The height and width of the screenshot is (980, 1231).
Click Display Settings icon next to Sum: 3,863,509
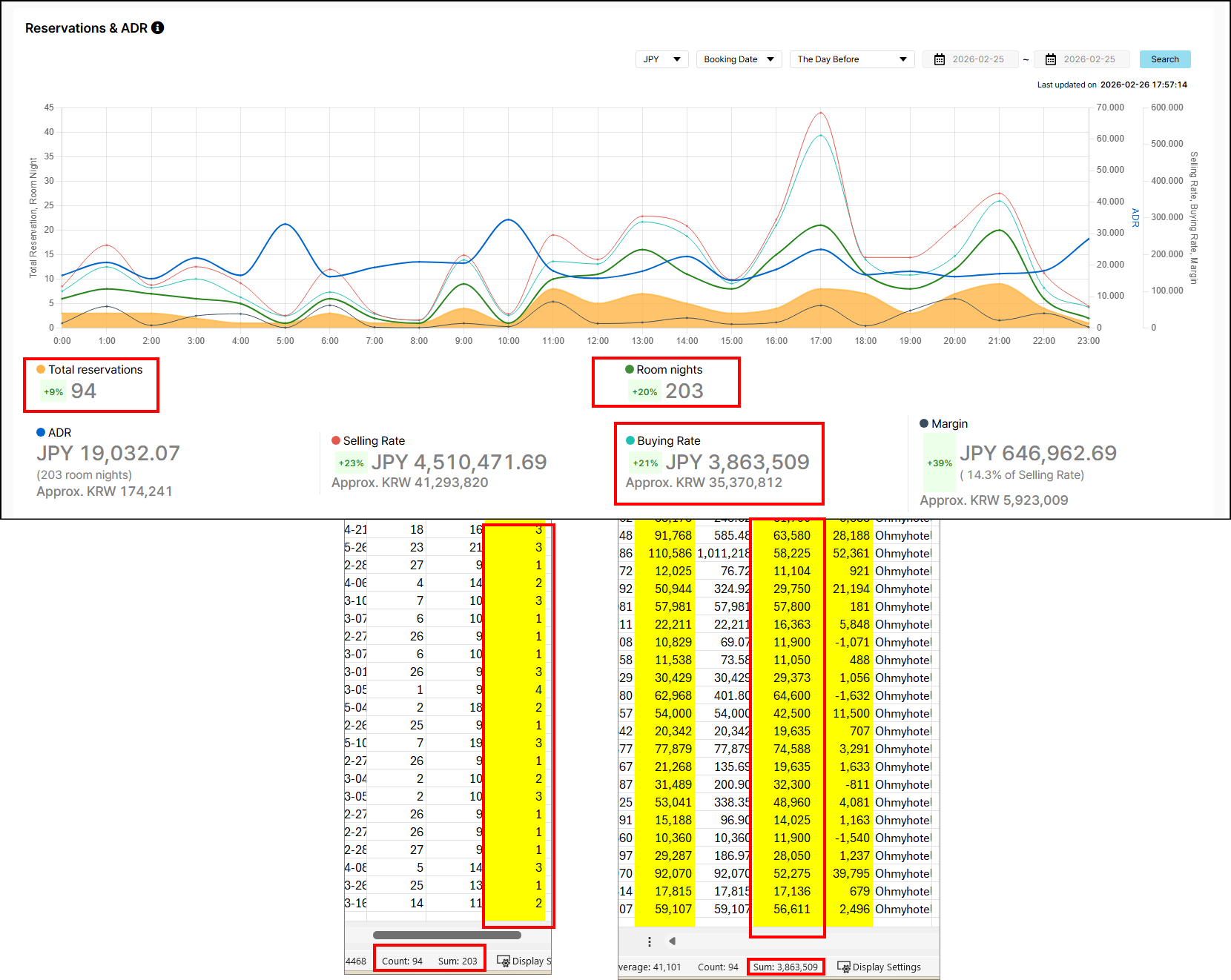pyautogui.click(x=843, y=967)
